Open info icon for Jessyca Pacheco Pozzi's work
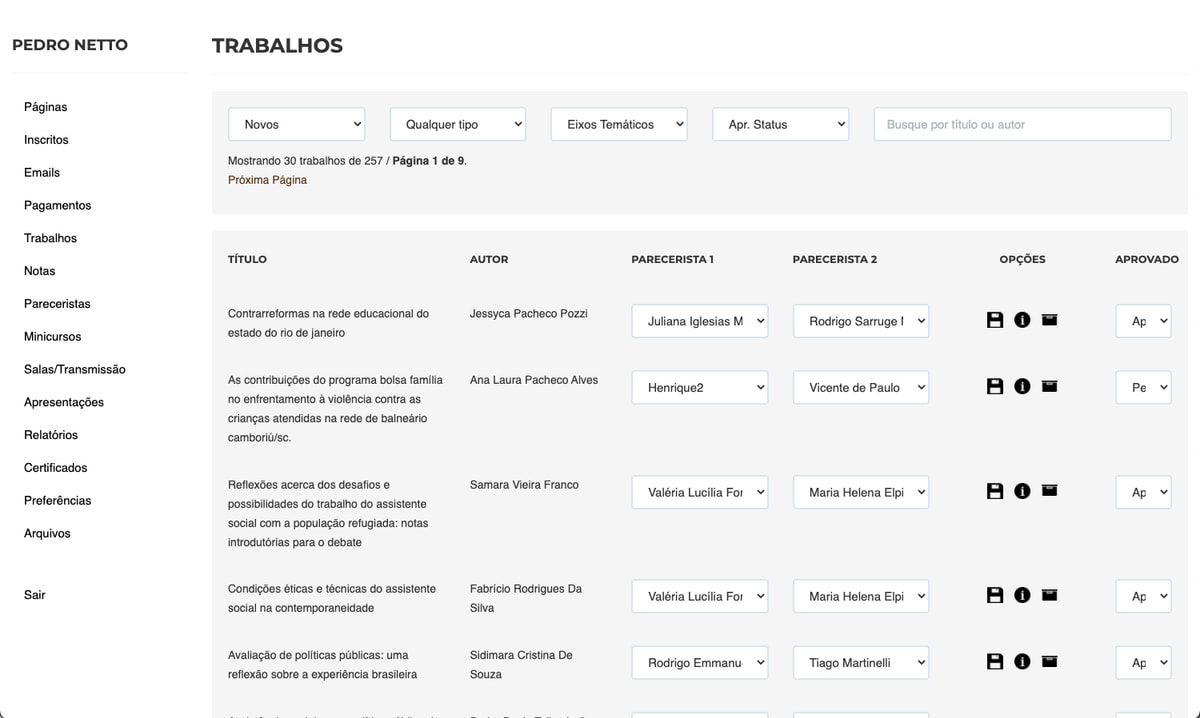The height and width of the screenshot is (718, 1200). point(1022,320)
